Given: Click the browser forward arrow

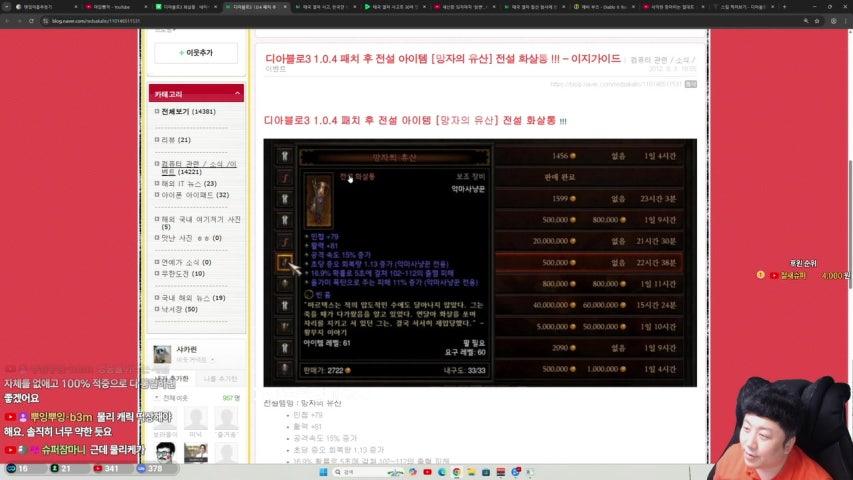Looking at the screenshot, I should (x=19, y=21).
